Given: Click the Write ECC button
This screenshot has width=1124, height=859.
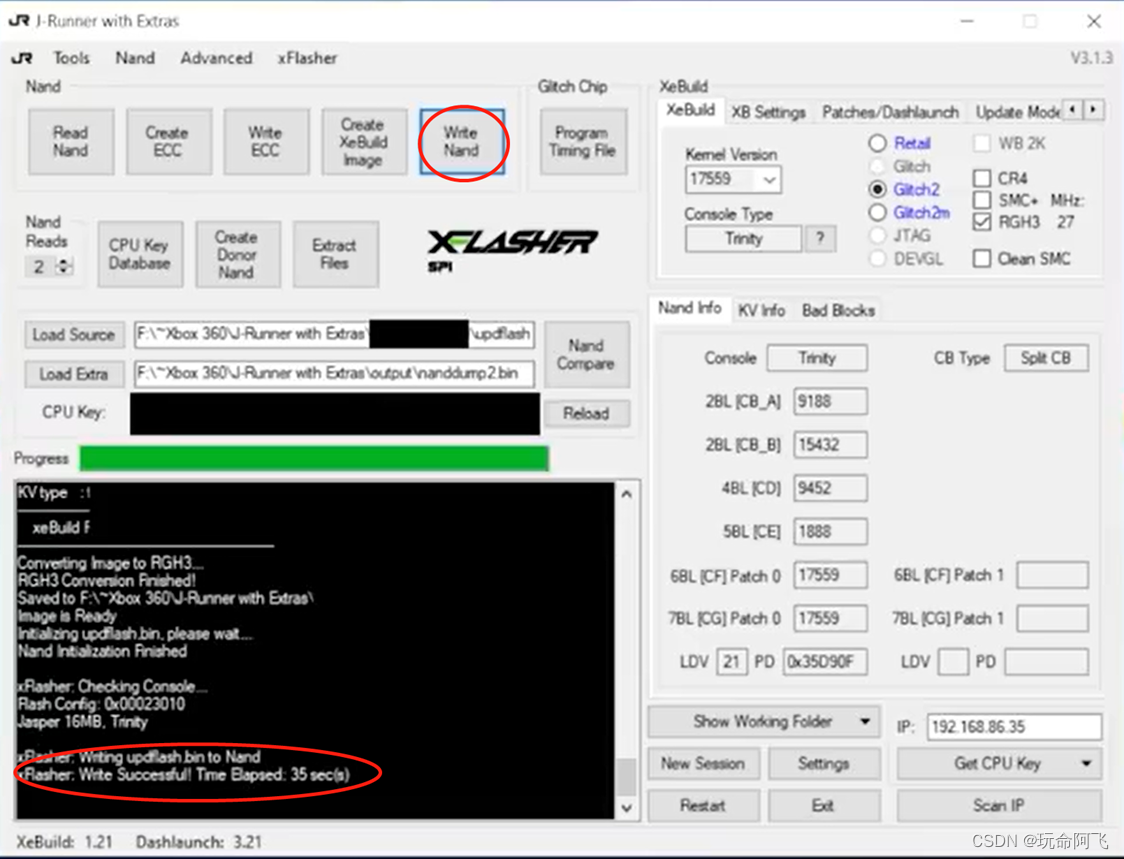Looking at the screenshot, I should coord(265,141).
